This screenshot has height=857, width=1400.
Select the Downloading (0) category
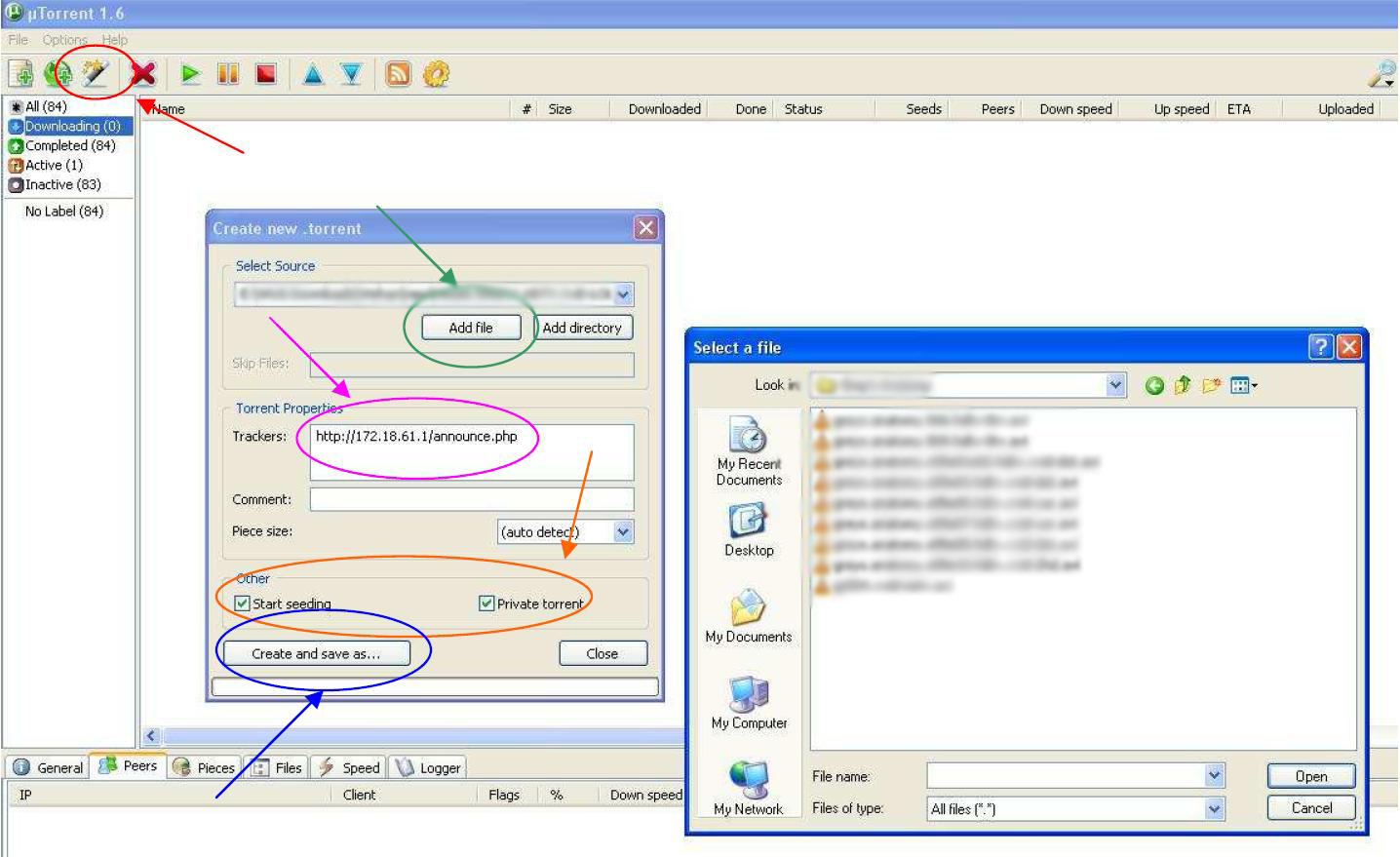click(70, 126)
